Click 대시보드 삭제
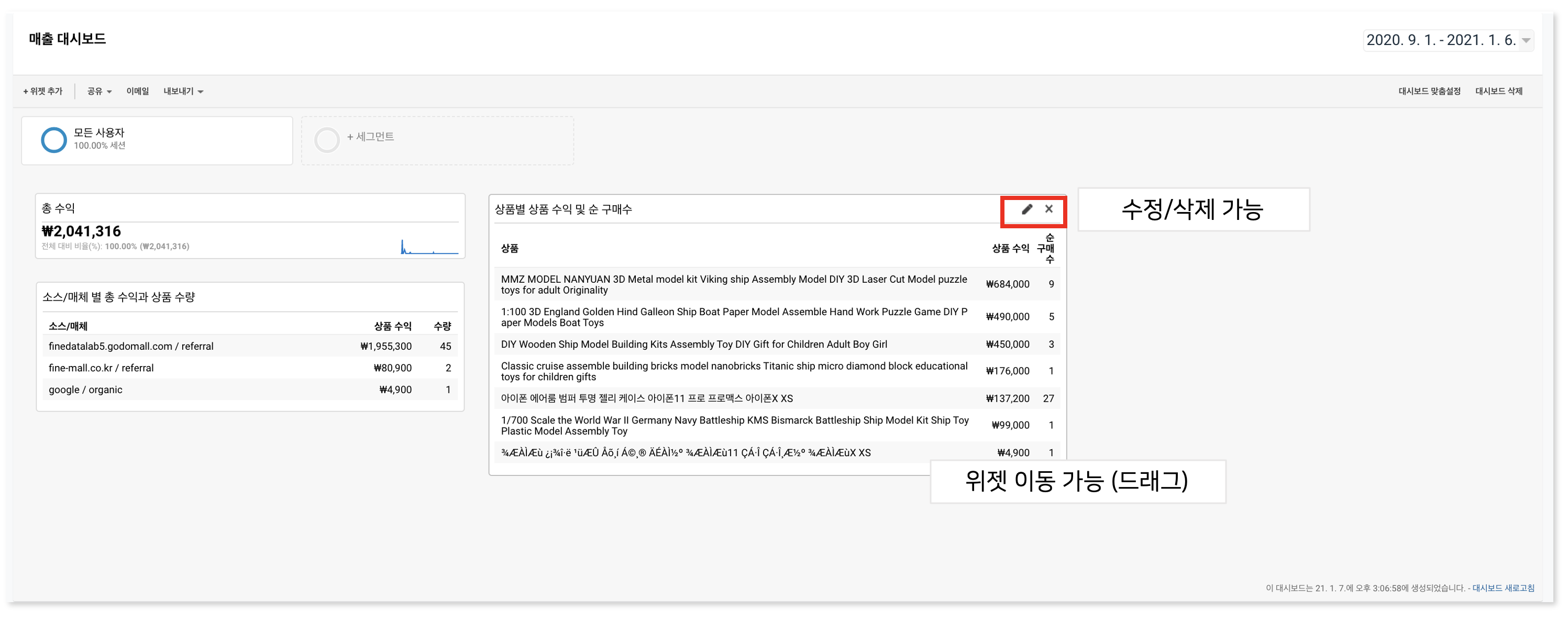This screenshot has width=1568, height=621. pos(1499,91)
